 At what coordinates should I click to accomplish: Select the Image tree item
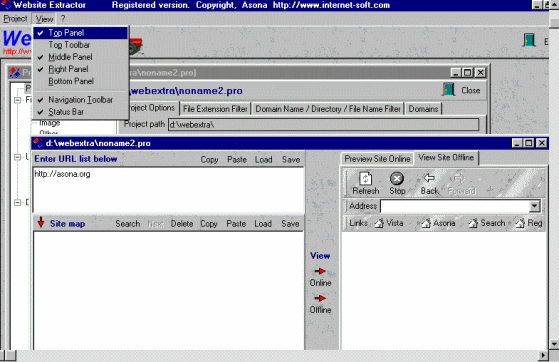click(50, 123)
